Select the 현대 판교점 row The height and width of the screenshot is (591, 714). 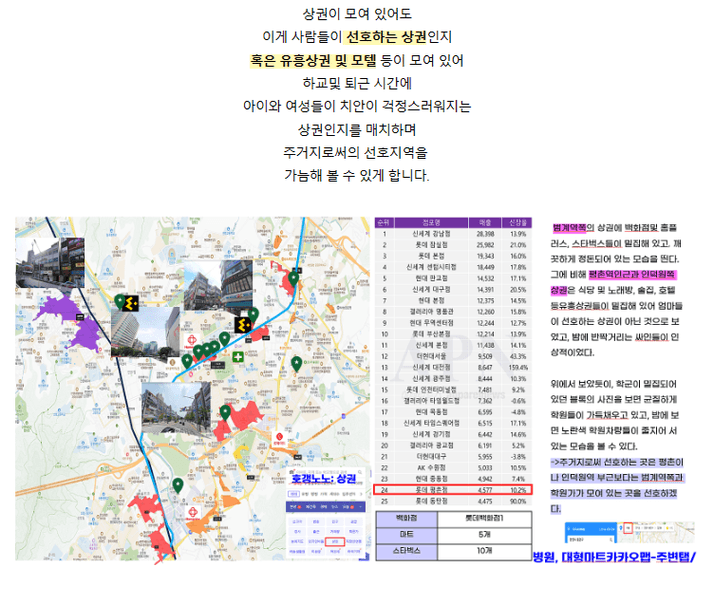[x=454, y=278]
